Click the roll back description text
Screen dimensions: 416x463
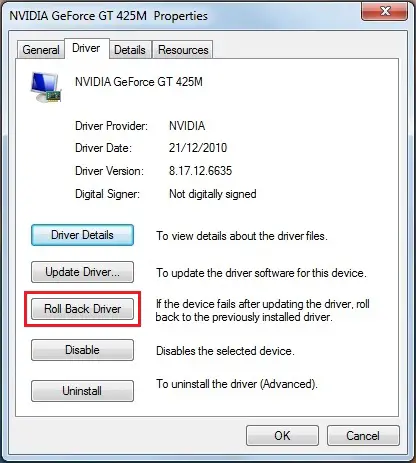262,310
